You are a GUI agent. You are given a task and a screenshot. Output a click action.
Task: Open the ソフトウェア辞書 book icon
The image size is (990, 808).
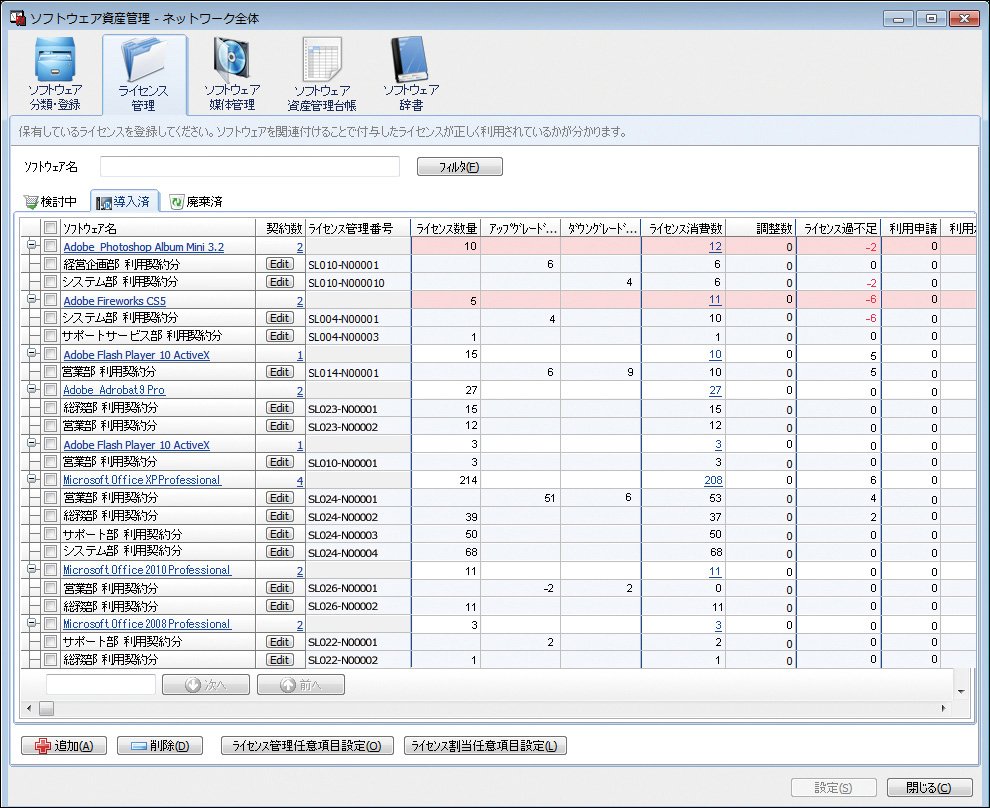pos(410,61)
